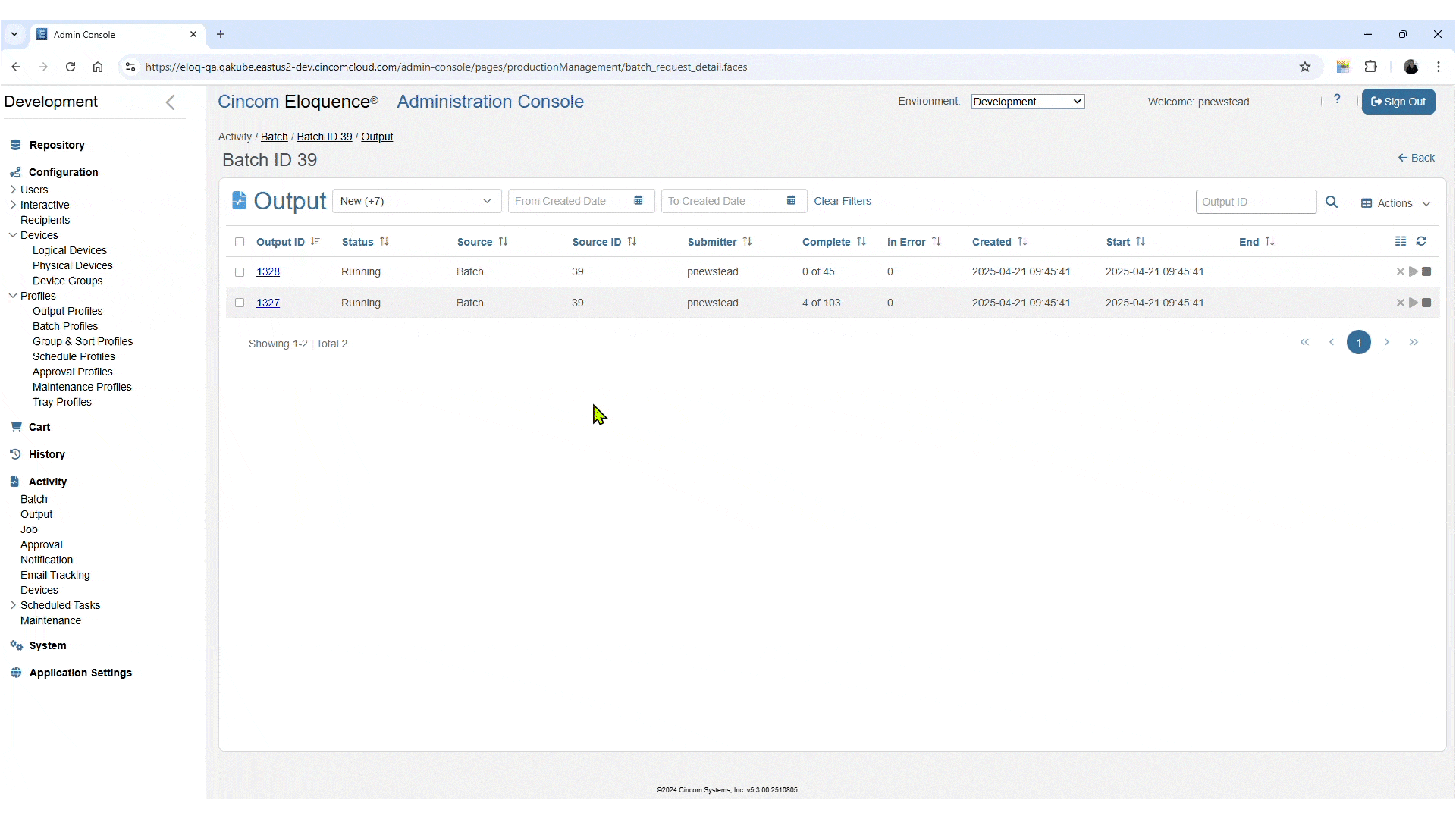
Task: Open Email Tracking in Activity menu
Action: (x=55, y=575)
